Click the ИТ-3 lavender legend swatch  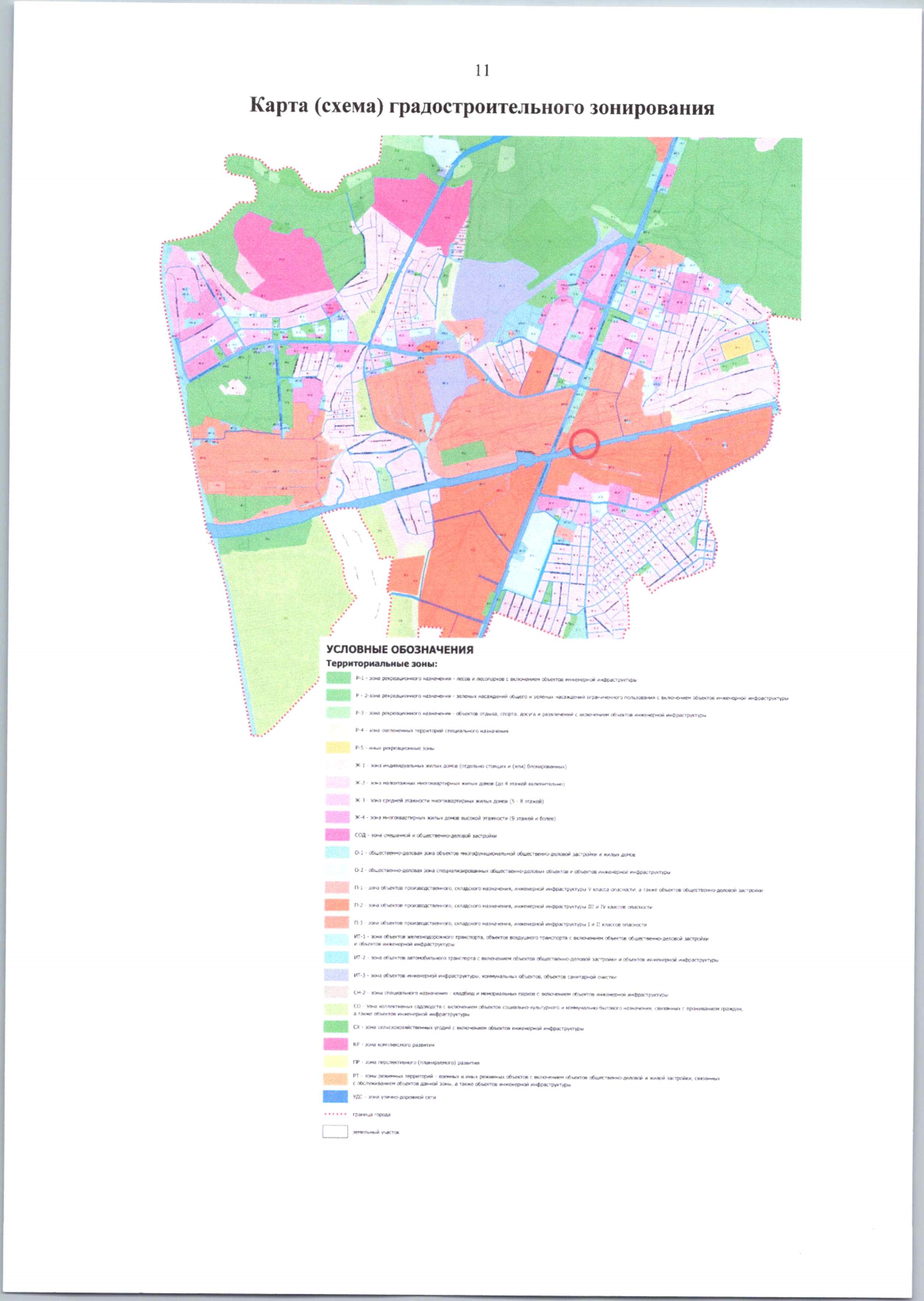pos(338,975)
